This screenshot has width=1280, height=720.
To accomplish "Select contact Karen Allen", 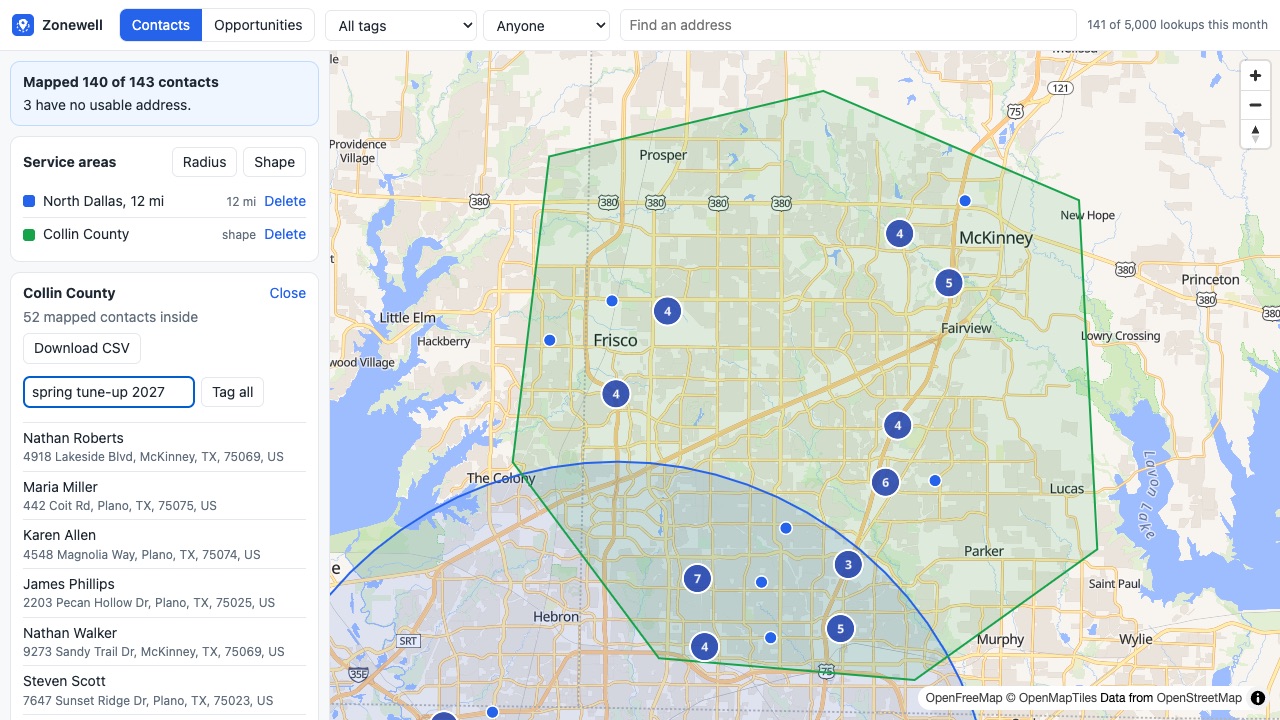I will pyautogui.click(x=164, y=544).
